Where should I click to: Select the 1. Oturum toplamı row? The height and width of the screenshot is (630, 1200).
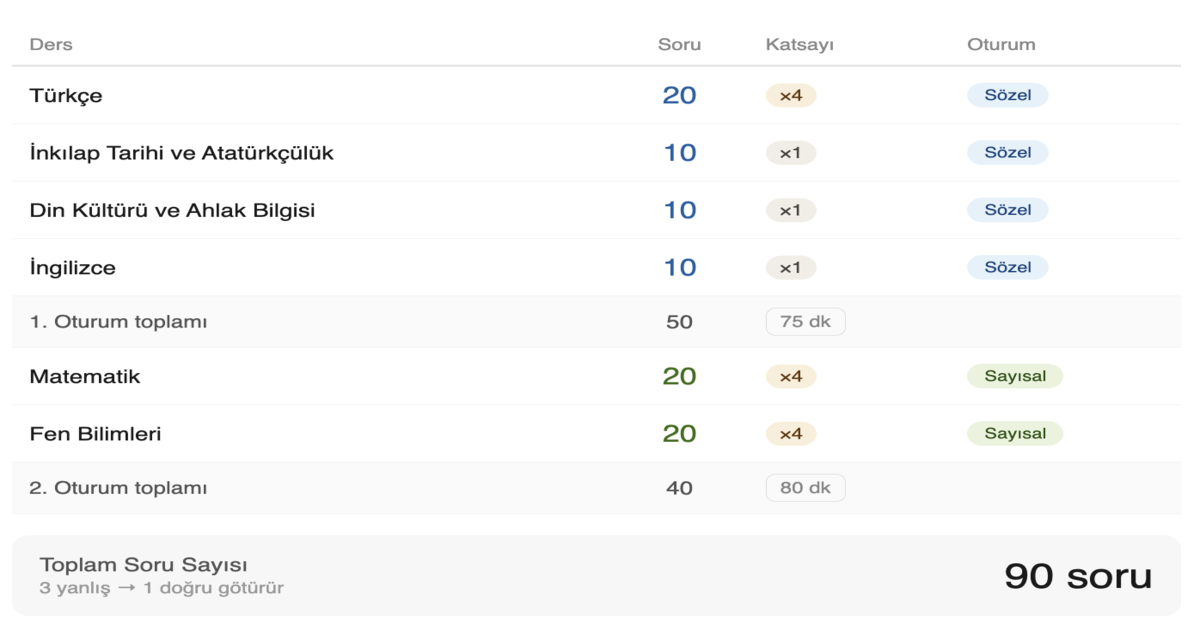118,322
